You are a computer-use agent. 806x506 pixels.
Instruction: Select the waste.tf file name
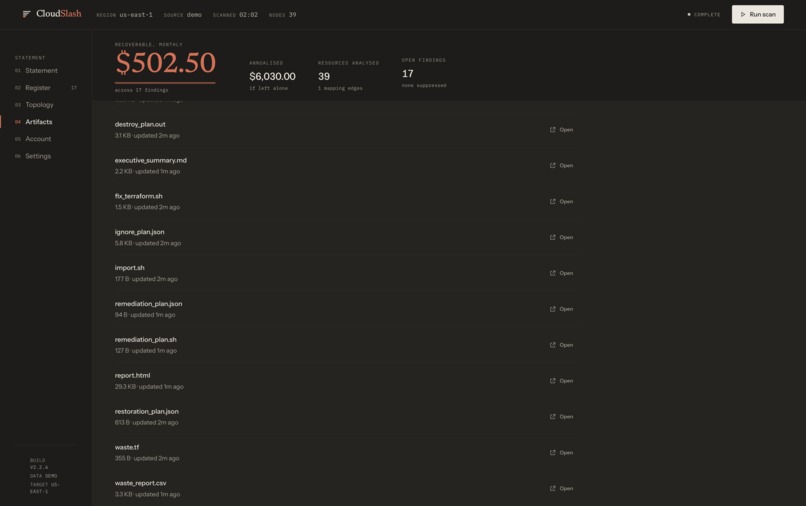tap(126, 447)
